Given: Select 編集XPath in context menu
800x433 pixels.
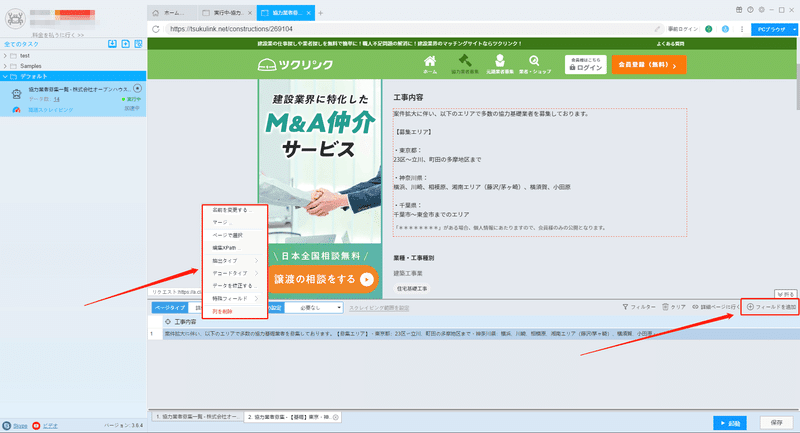Looking at the screenshot, I should coord(235,248).
